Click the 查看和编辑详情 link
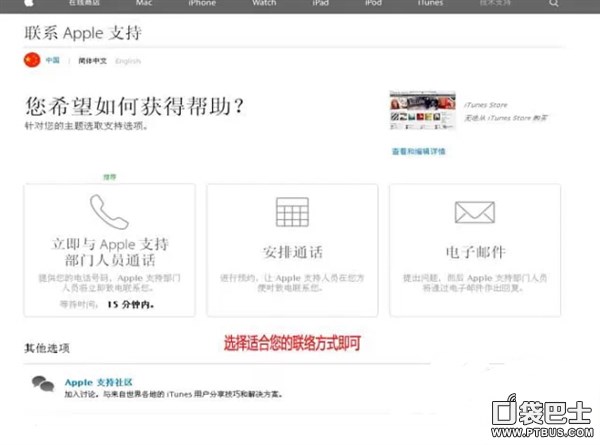Image resolution: width=600 pixels, height=445 pixels. tap(419, 151)
